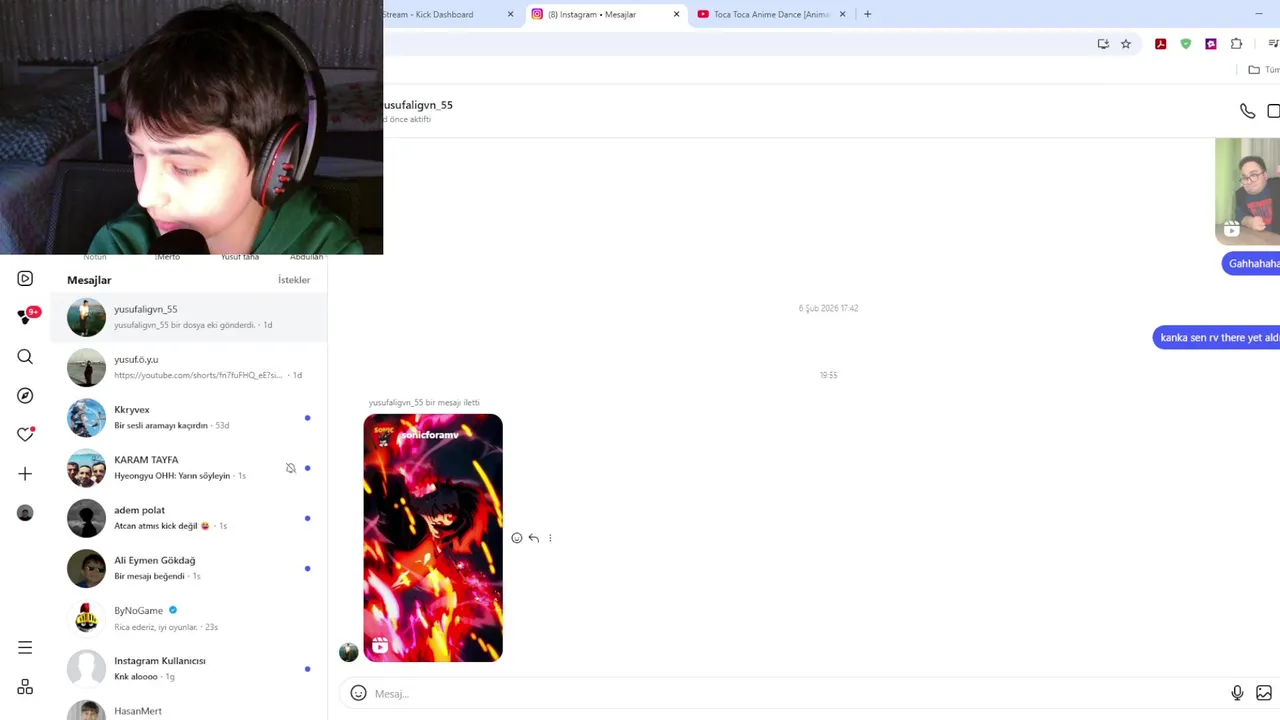Open İstekler message requests
The width and height of the screenshot is (1280, 720).
pyautogui.click(x=294, y=280)
